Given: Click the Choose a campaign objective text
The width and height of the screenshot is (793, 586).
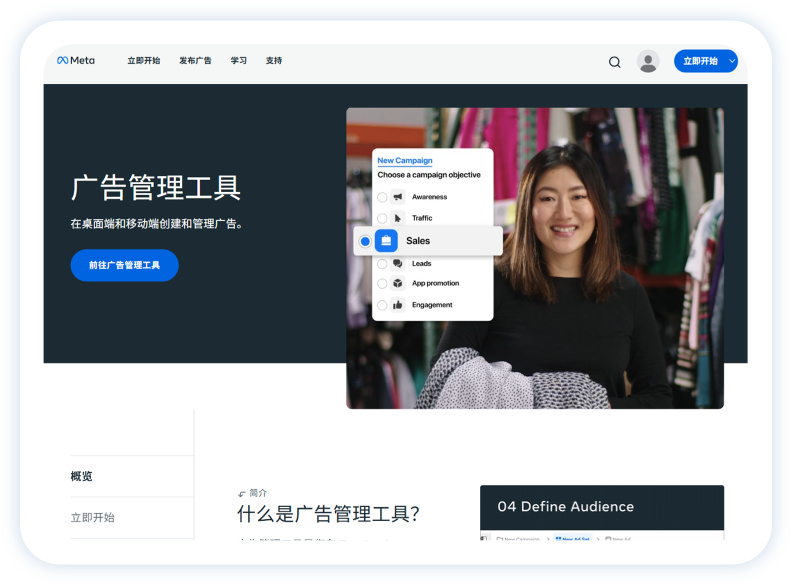Looking at the screenshot, I should [429, 175].
